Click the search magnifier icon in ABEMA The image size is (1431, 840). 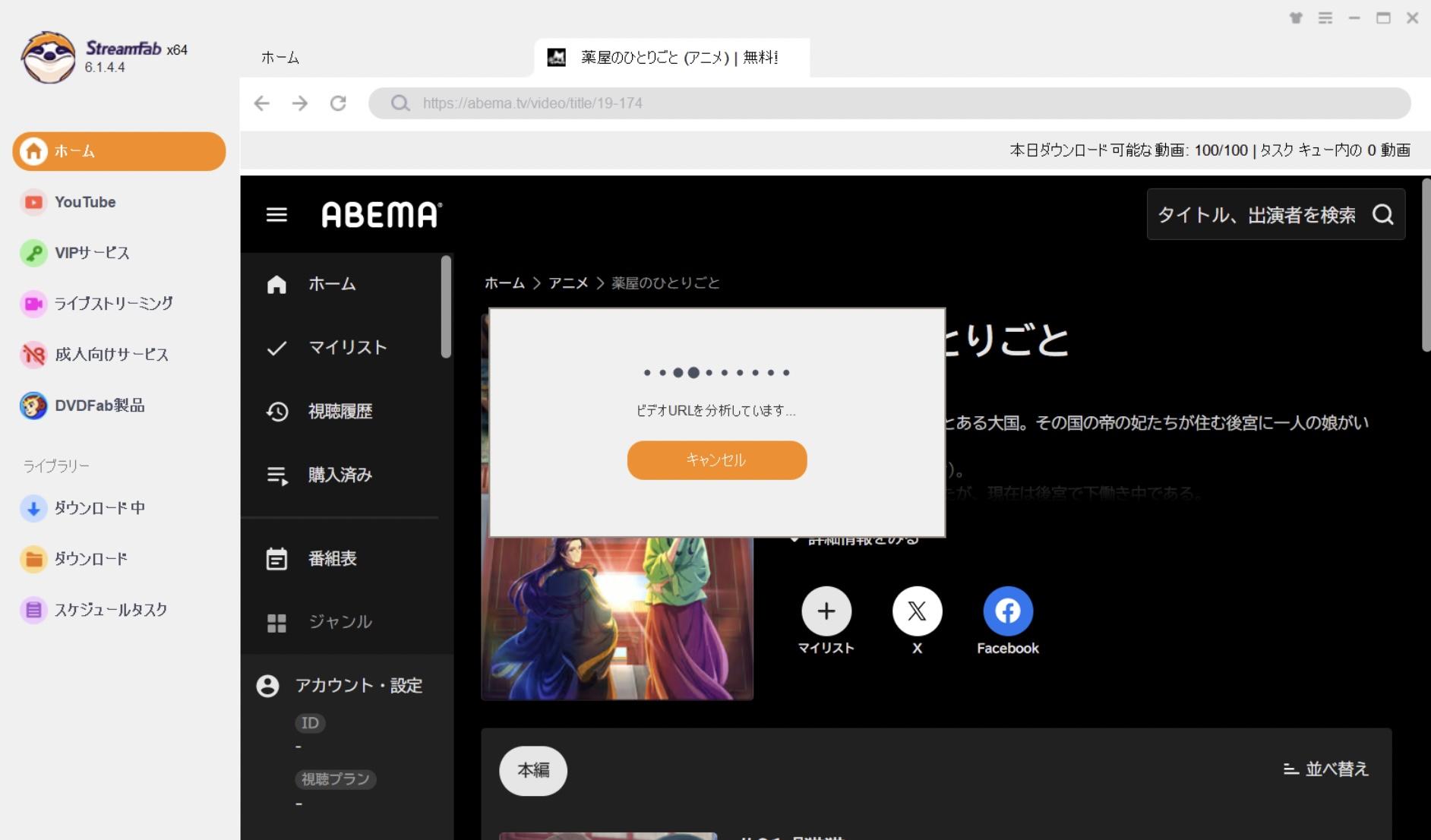[1383, 215]
